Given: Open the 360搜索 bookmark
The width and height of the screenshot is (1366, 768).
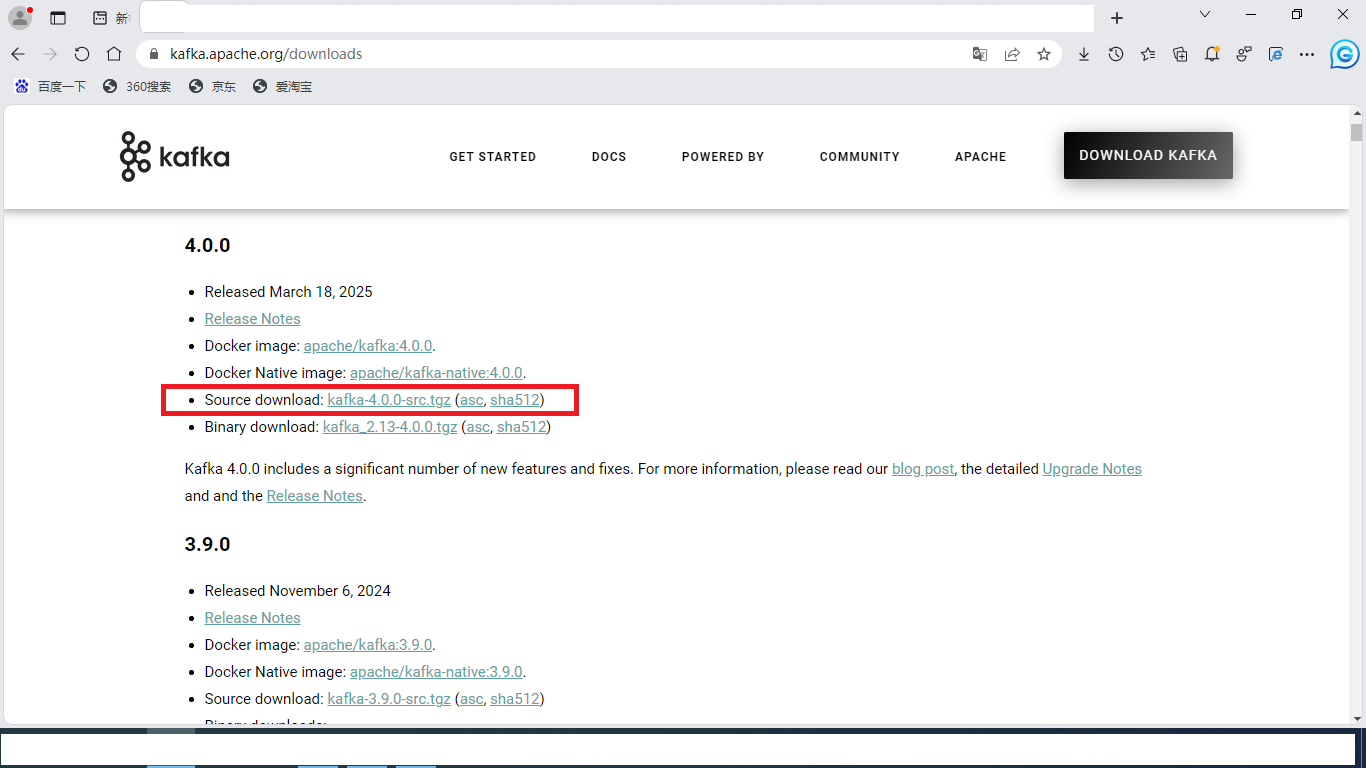Looking at the screenshot, I should tap(137, 87).
